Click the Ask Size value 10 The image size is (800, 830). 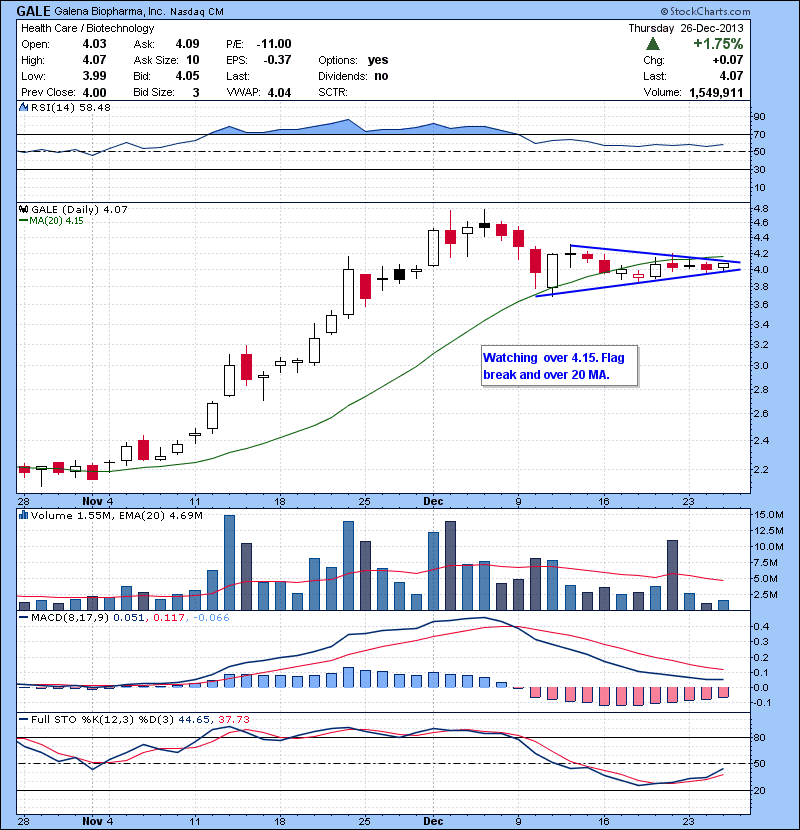pos(193,60)
